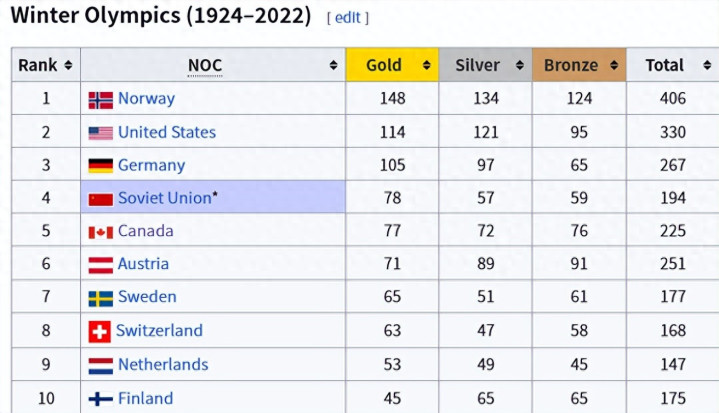Sort table by NOC column arrows
The height and width of the screenshot is (413, 719).
pyautogui.click(x=333, y=66)
